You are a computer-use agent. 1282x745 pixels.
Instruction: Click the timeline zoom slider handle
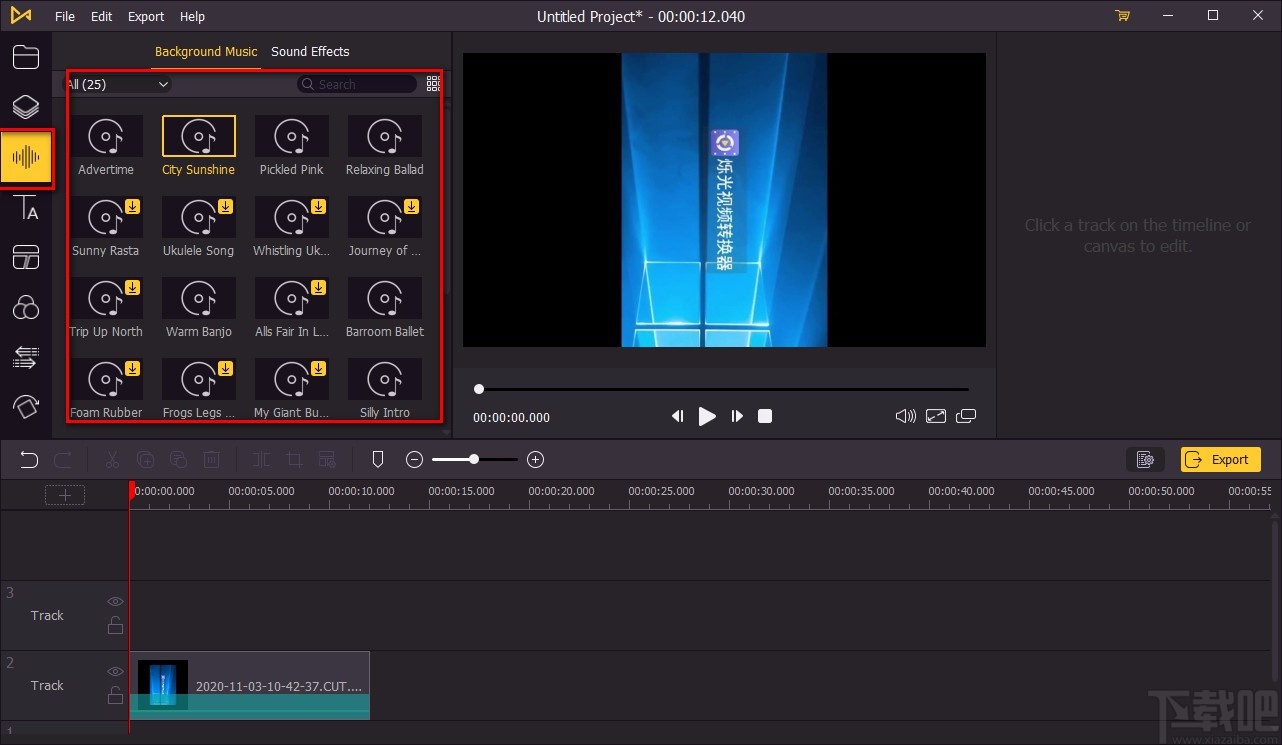tap(474, 459)
